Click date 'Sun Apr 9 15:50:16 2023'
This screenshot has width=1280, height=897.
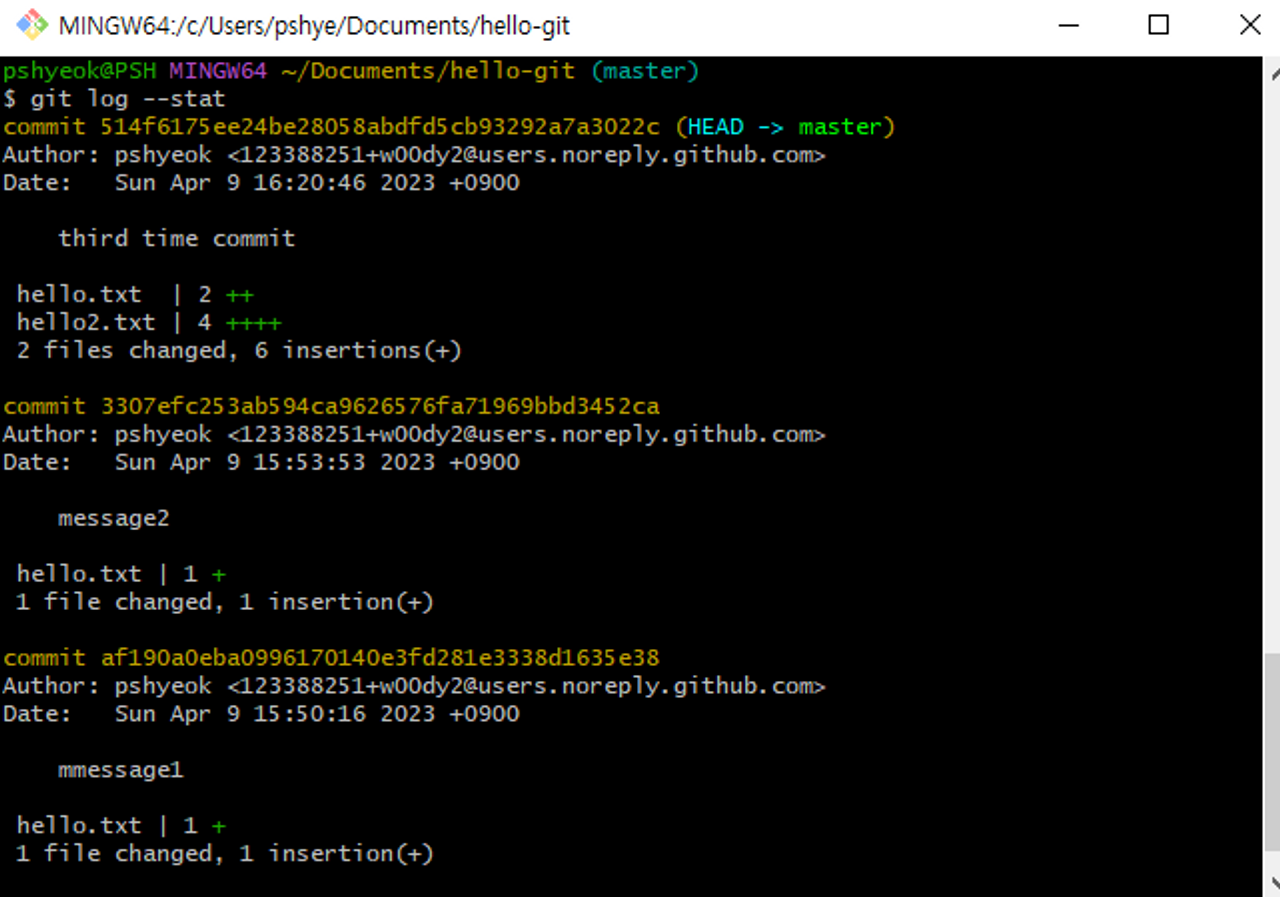tap(275, 714)
